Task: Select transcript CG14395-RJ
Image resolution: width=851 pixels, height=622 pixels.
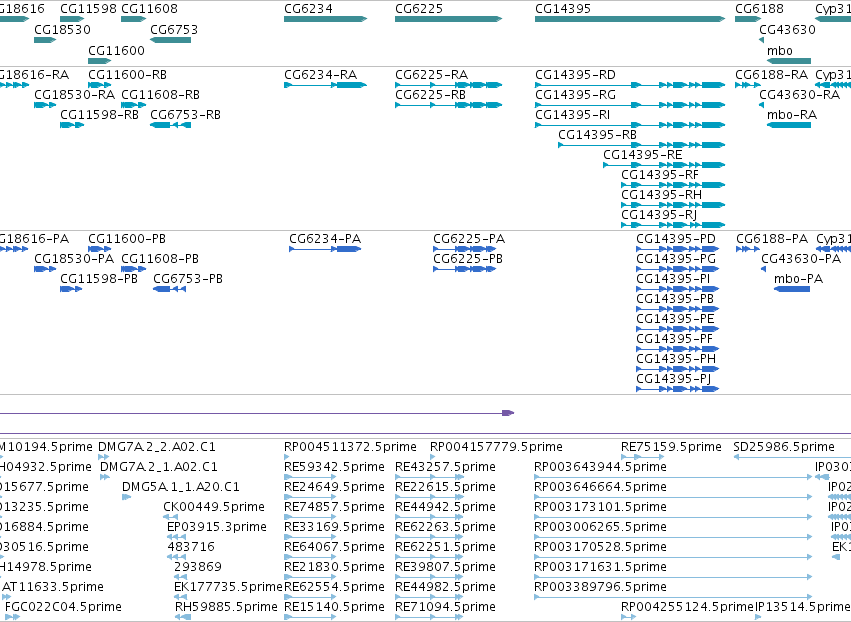Action: [673, 225]
